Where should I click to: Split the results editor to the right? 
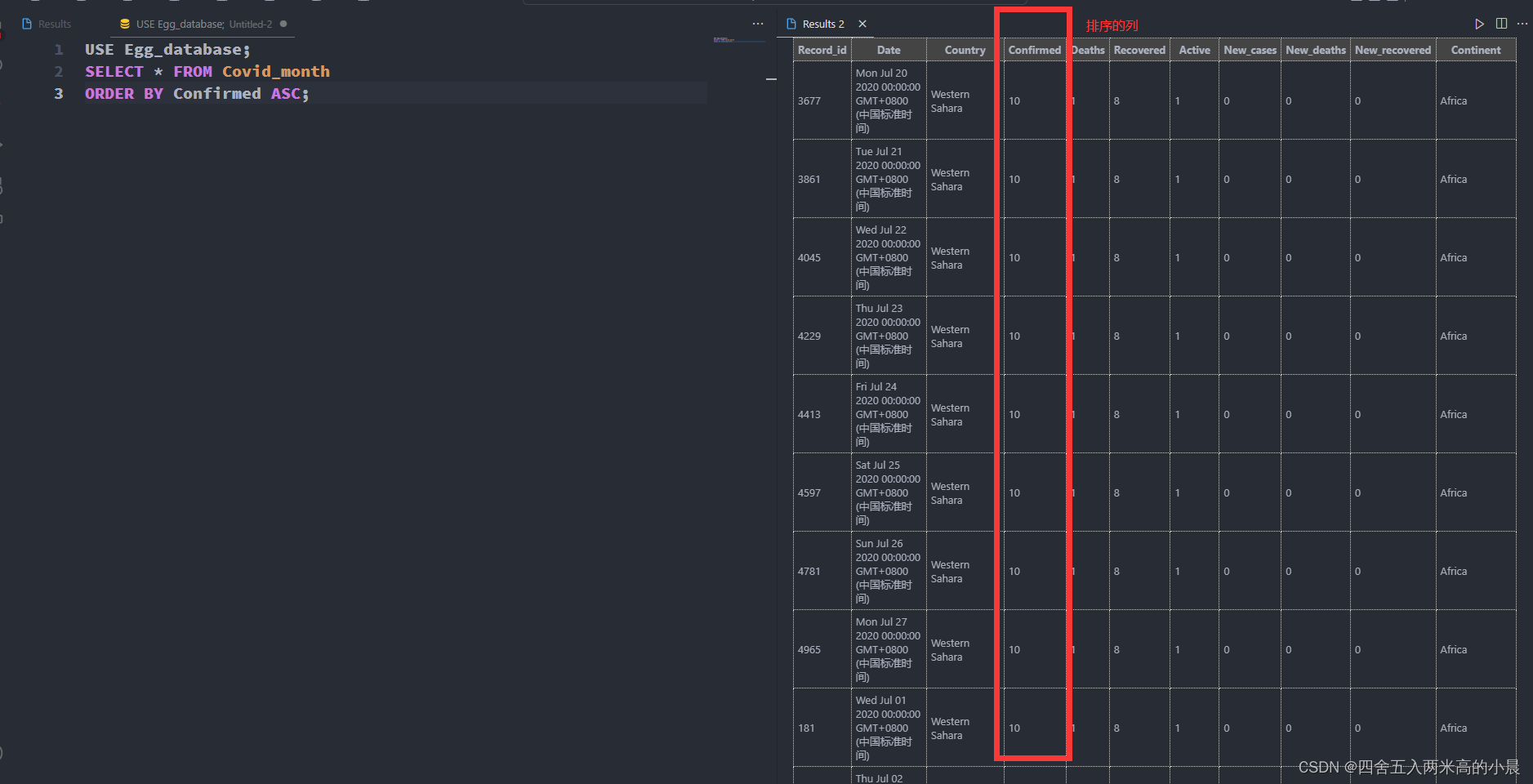[x=1501, y=24]
